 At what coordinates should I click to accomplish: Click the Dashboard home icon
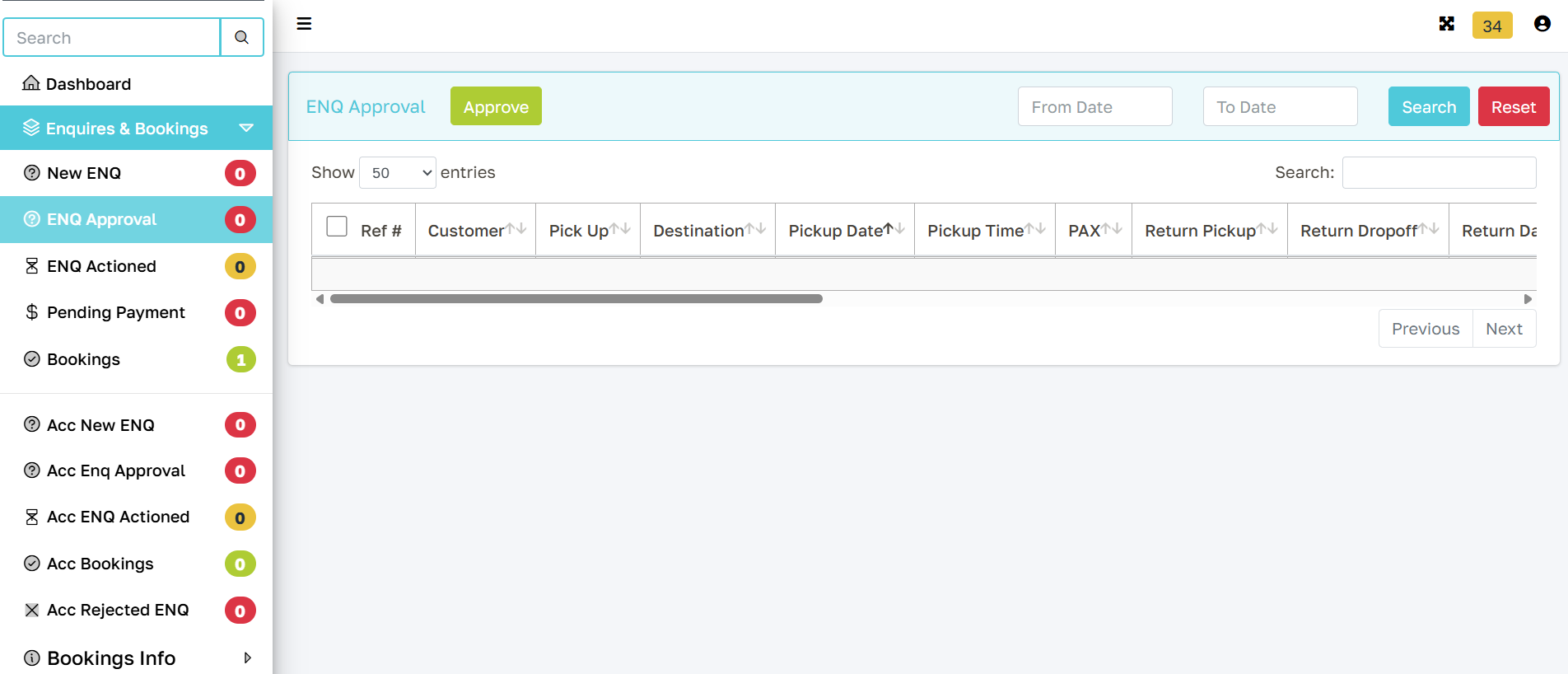pyautogui.click(x=31, y=83)
